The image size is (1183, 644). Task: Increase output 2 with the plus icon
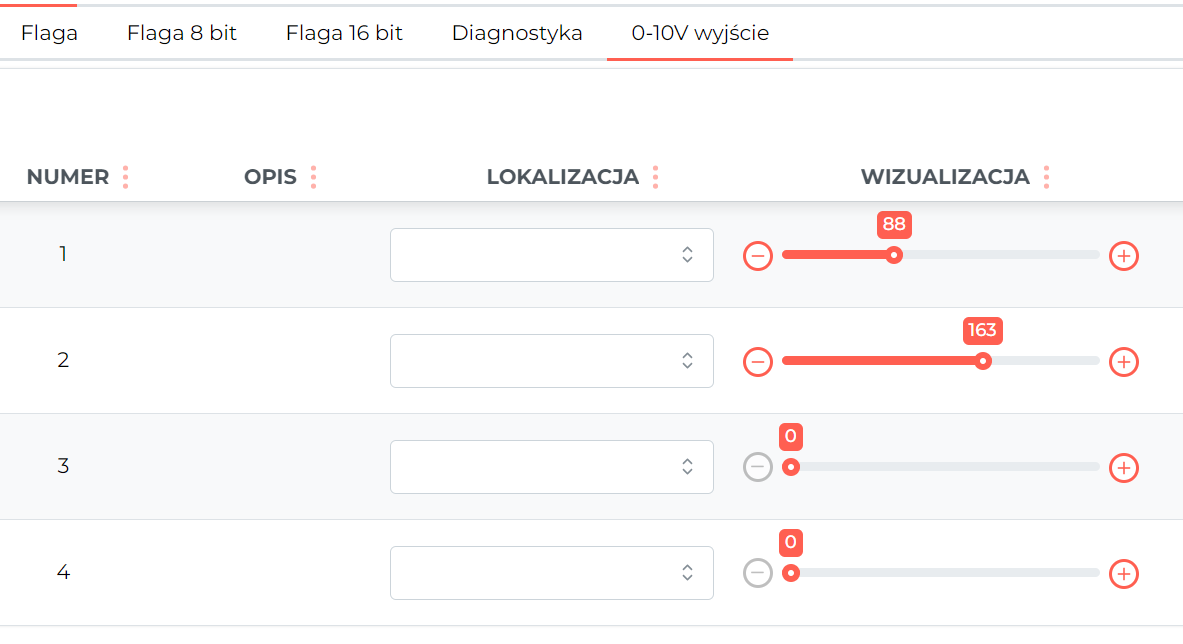tap(1123, 362)
